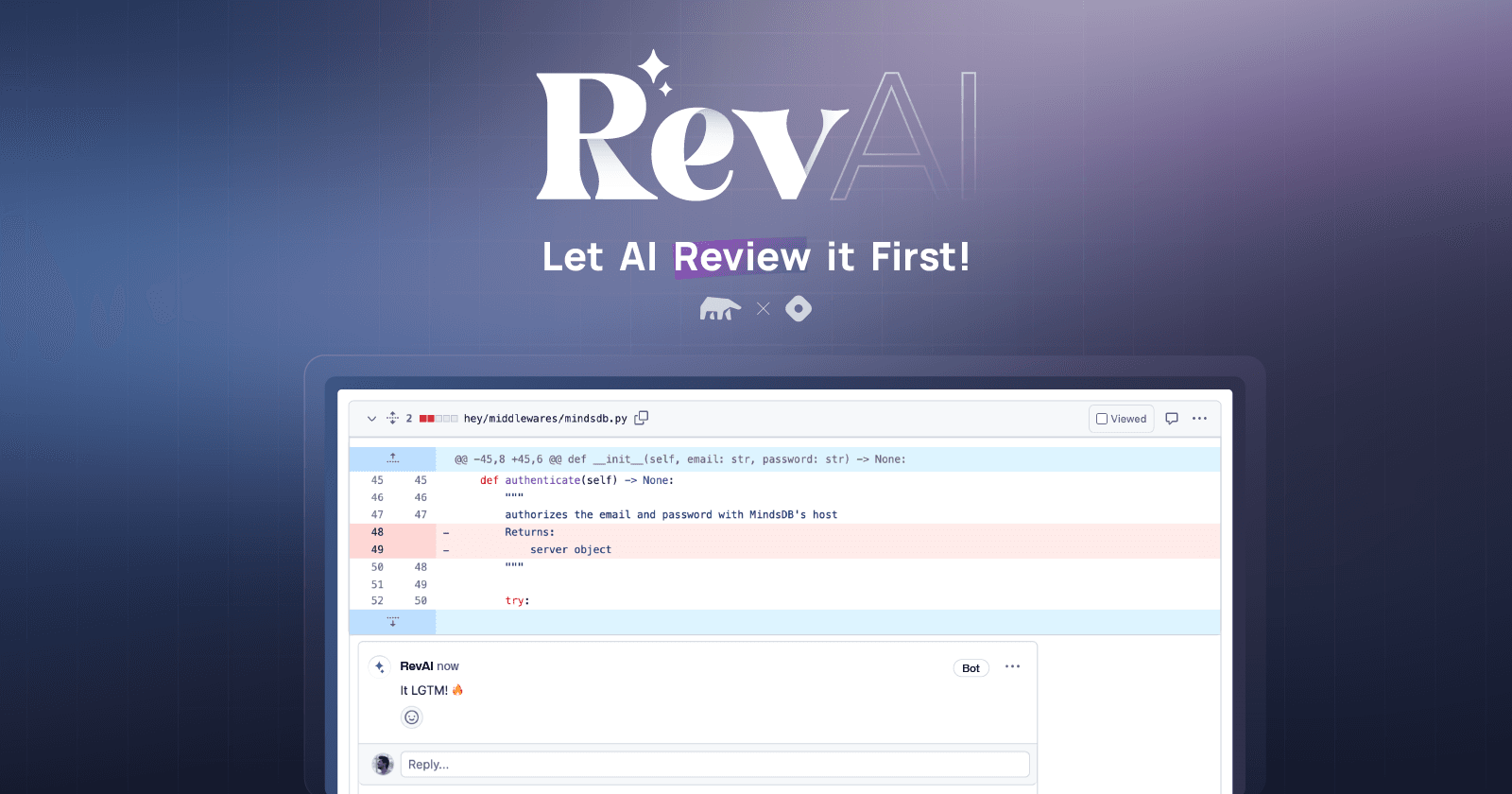
Task: Click the try: code line
Action: 517,601
